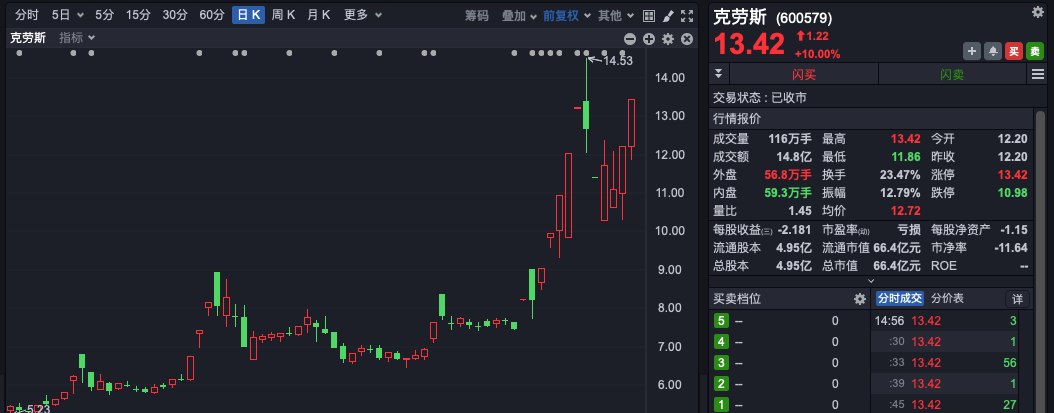Screen dimensions: 1054x413
Task: Click sell level 5 green badge
Action: [x=721, y=321]
